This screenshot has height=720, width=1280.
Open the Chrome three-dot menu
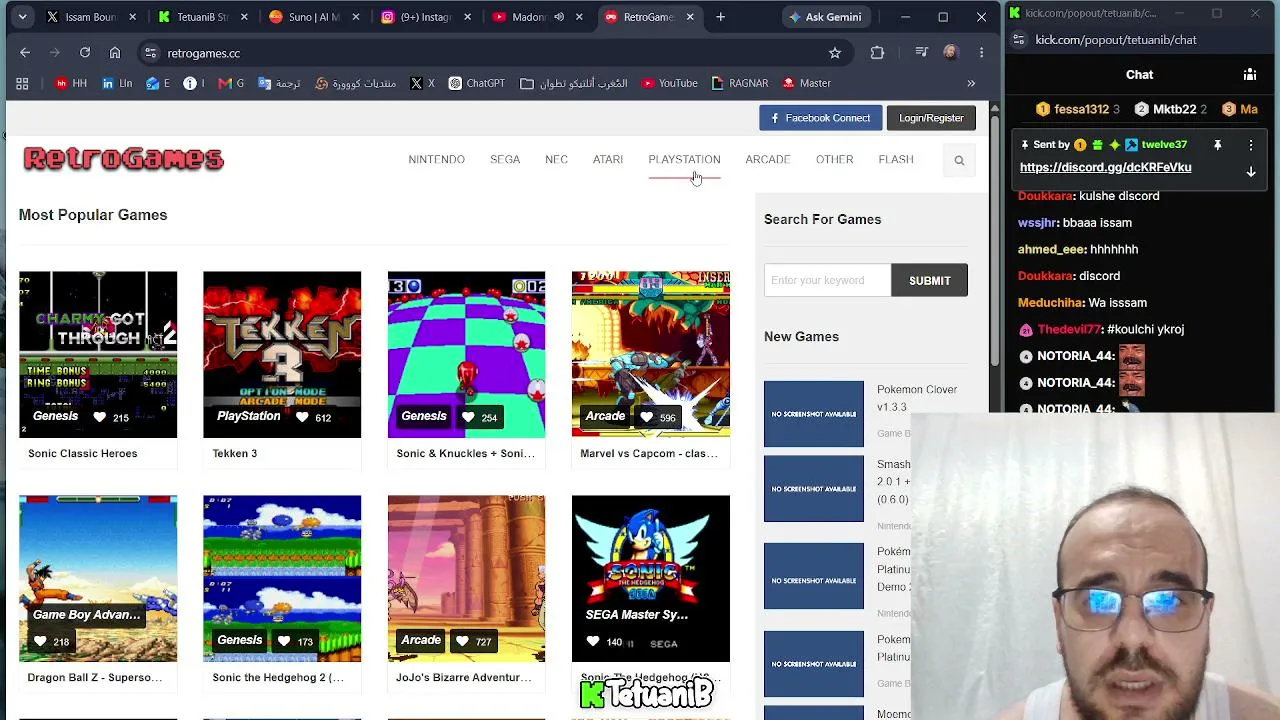981,53
